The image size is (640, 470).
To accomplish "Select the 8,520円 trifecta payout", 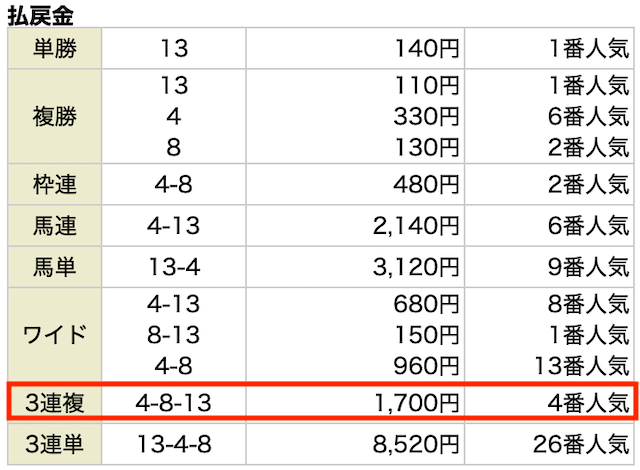I will coord(416,444).
